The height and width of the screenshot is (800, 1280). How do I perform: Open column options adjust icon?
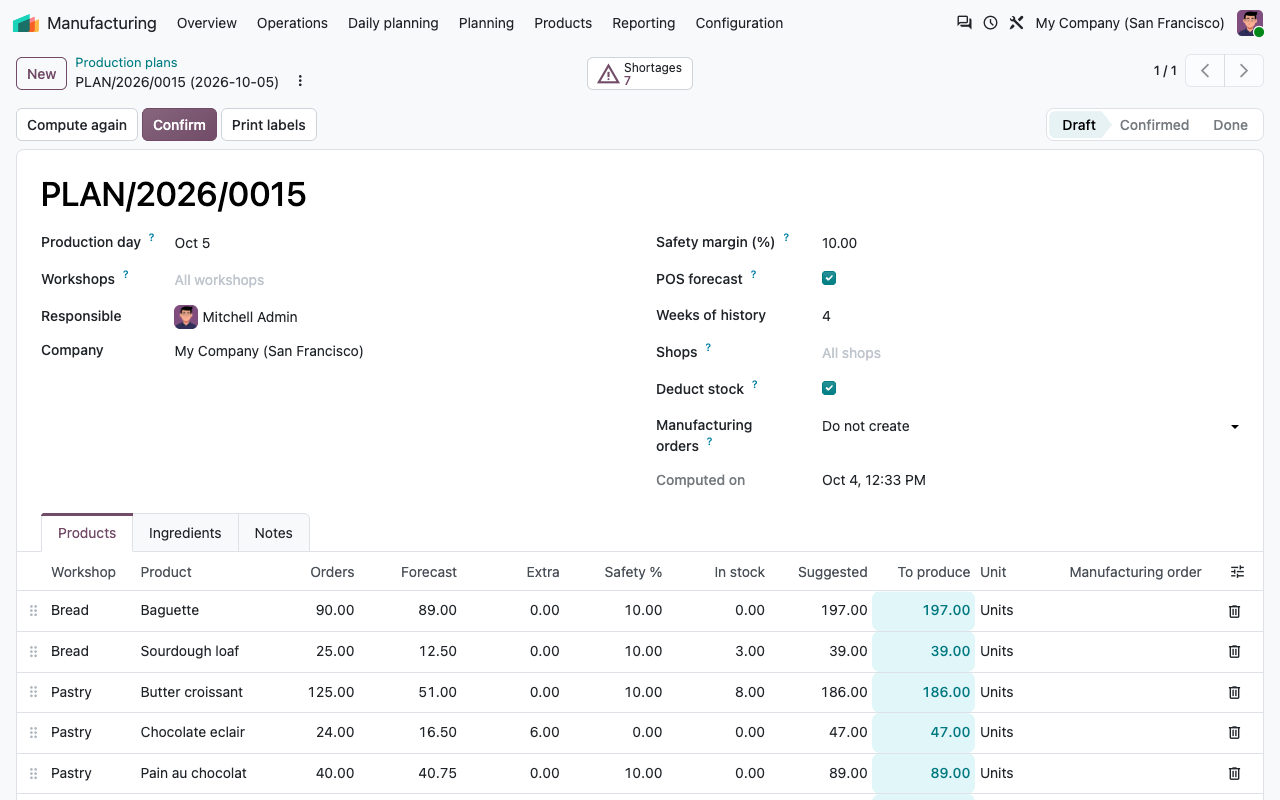(1237, 572)
